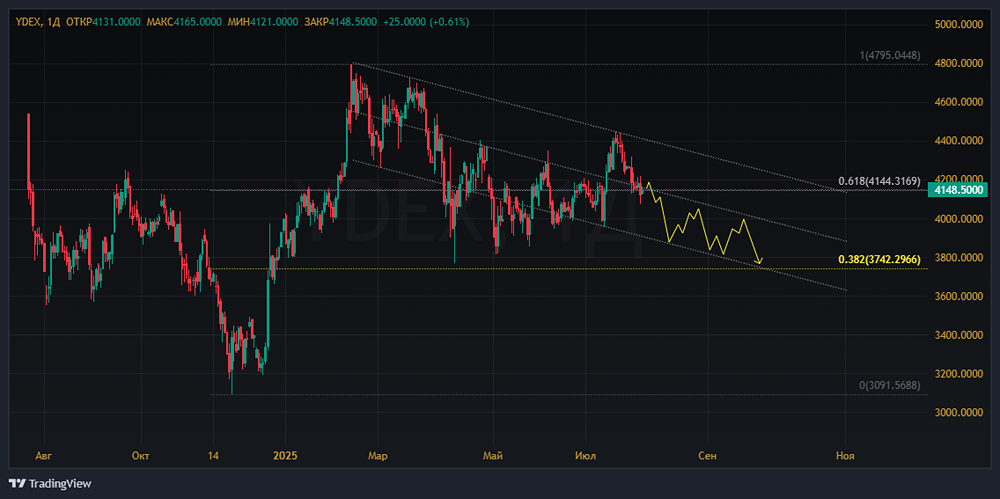This screenshot has width=1000, height=499.
Task: Click the МАКС 4165.0000 high value
Action: click(x=182, y=22)
